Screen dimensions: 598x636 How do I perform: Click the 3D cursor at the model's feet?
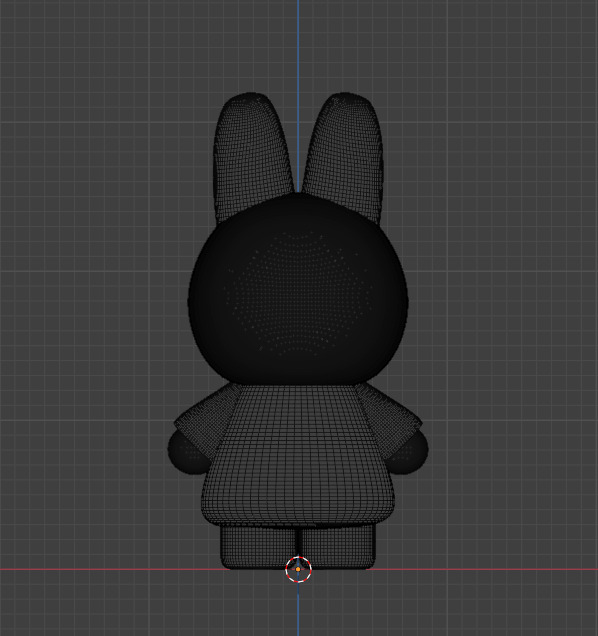tap(298, 569)
